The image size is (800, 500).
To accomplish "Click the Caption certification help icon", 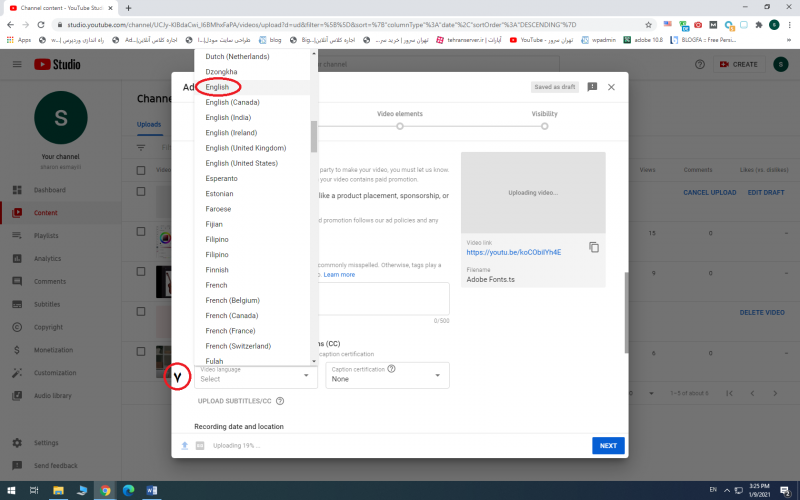I will pyautogui.click(x=391, y=368).
